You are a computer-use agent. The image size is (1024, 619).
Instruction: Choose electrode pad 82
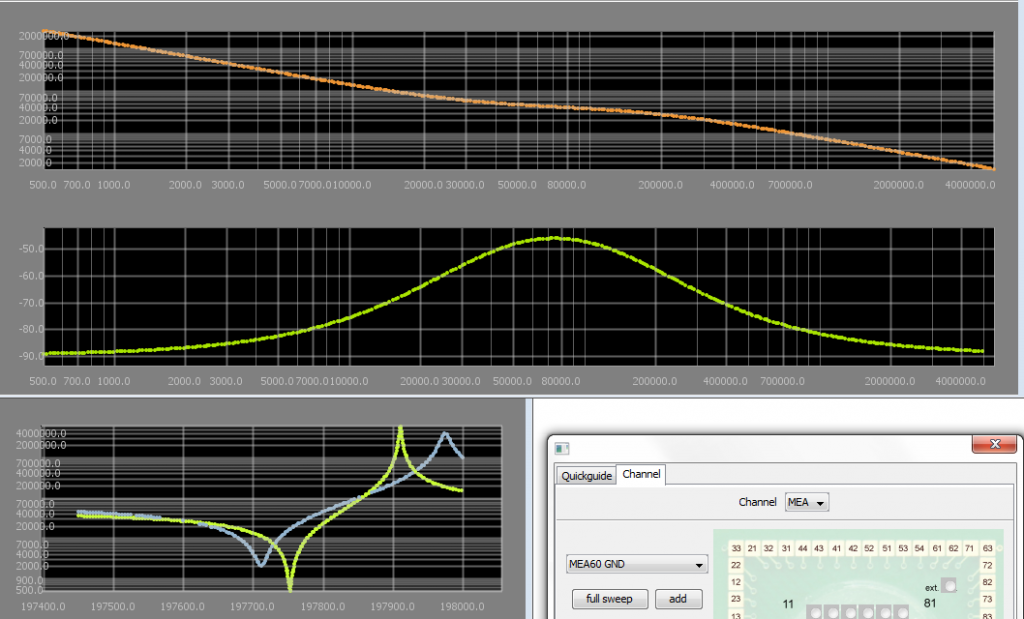tap(988, 582)
